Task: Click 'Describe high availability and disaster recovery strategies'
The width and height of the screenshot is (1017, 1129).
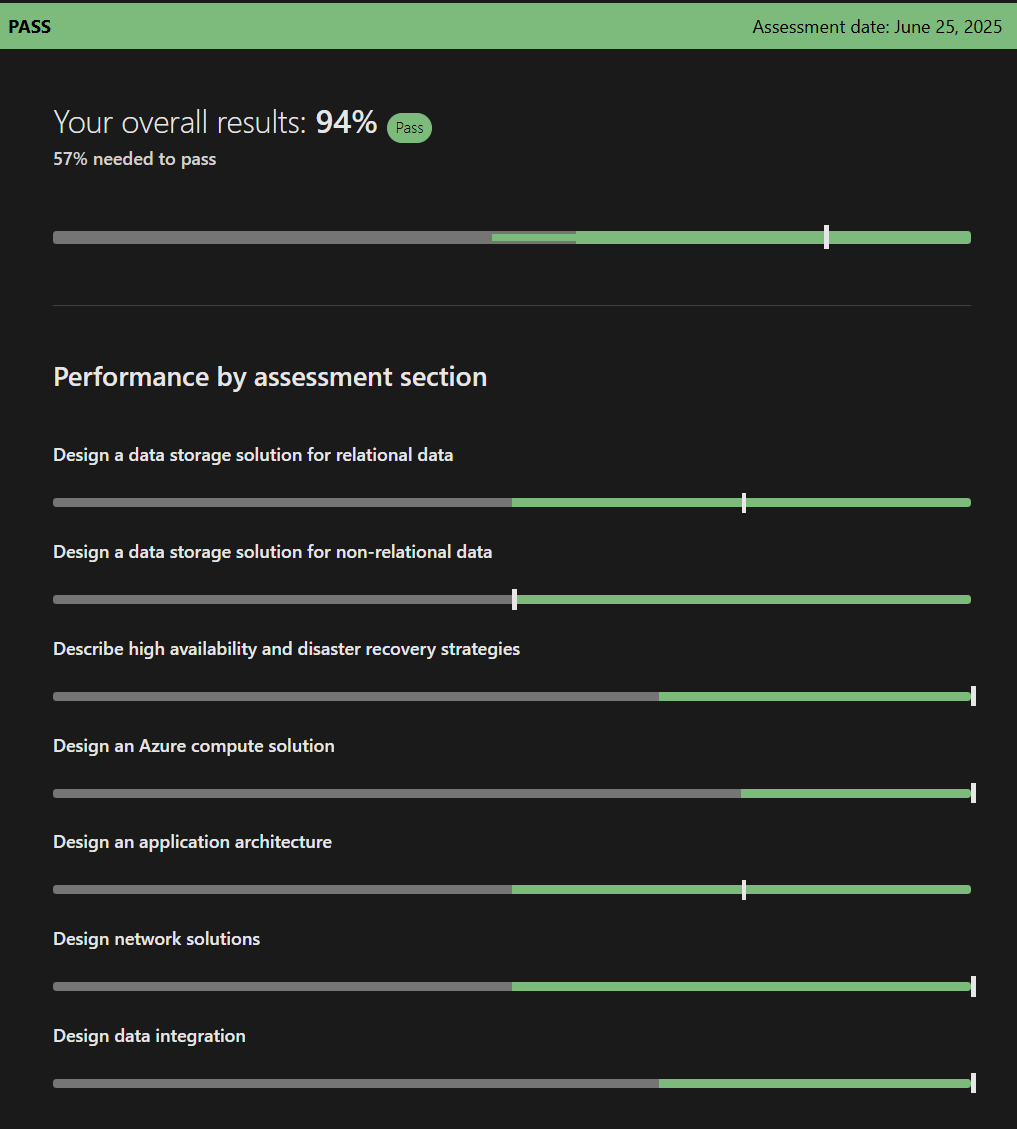Action: (x=287, y=649)
